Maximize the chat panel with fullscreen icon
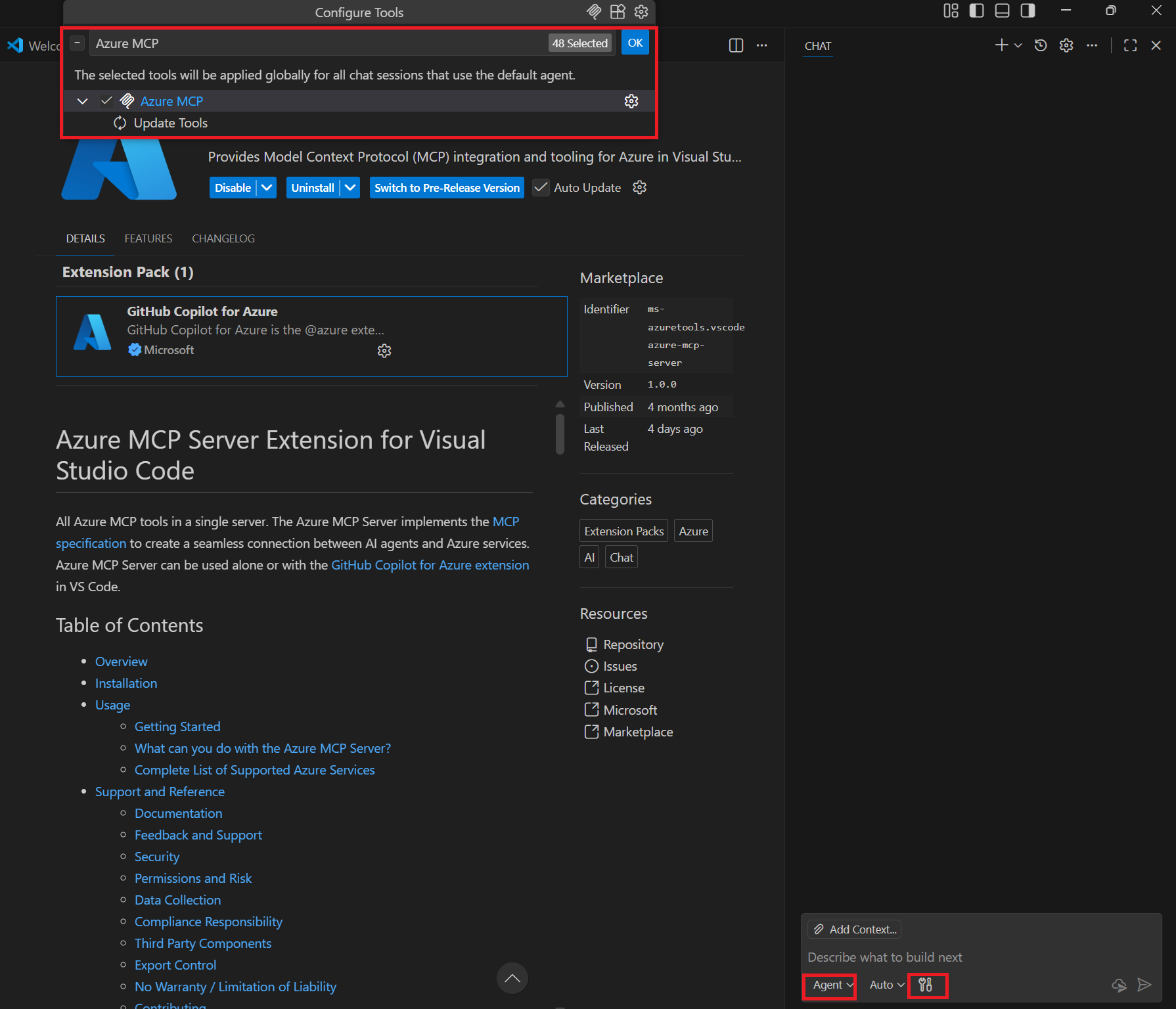Viewport: 1176px width, 1009px height. 1130,45
